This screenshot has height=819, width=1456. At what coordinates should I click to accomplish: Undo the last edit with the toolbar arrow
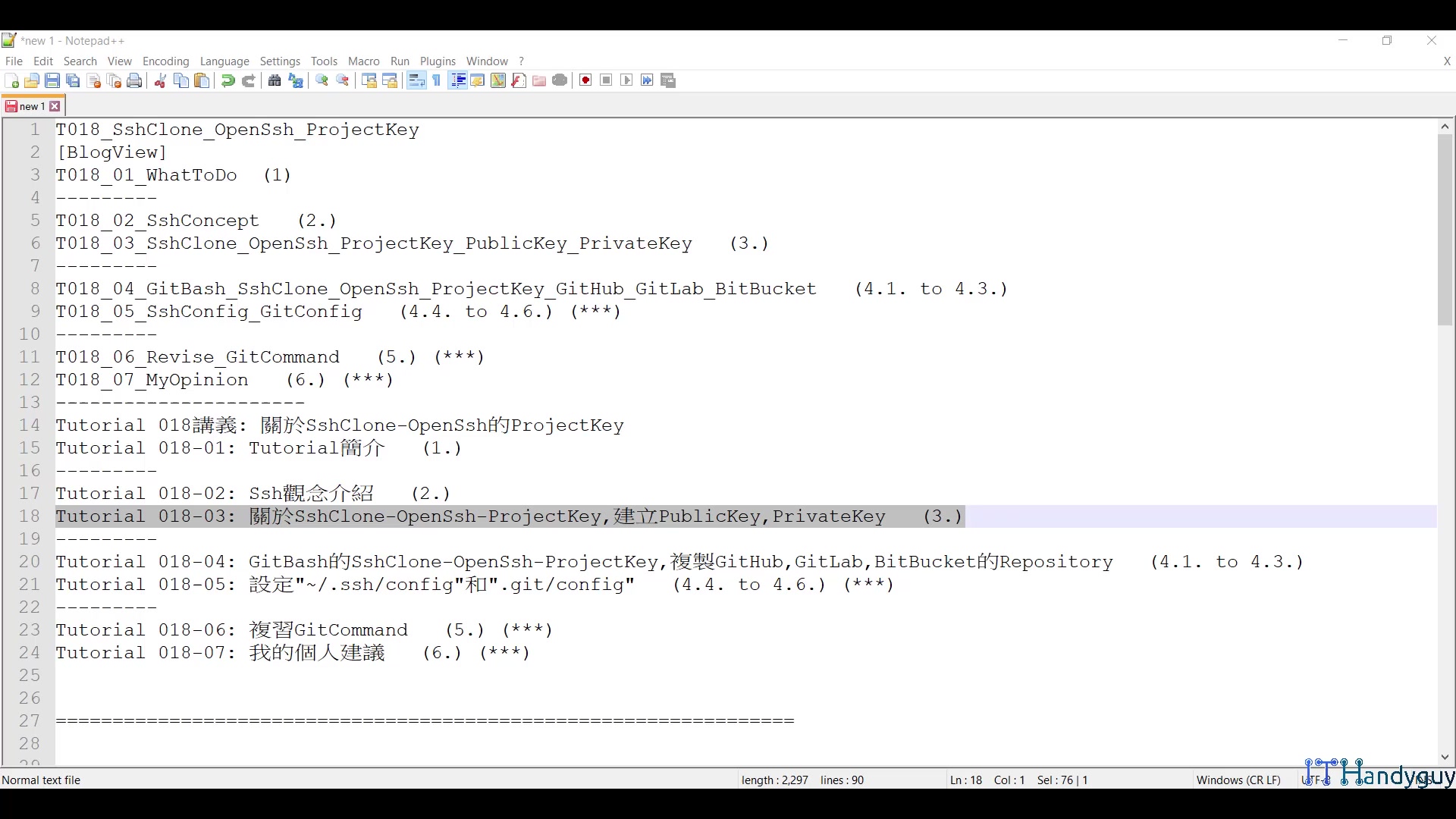click(227, 80)
